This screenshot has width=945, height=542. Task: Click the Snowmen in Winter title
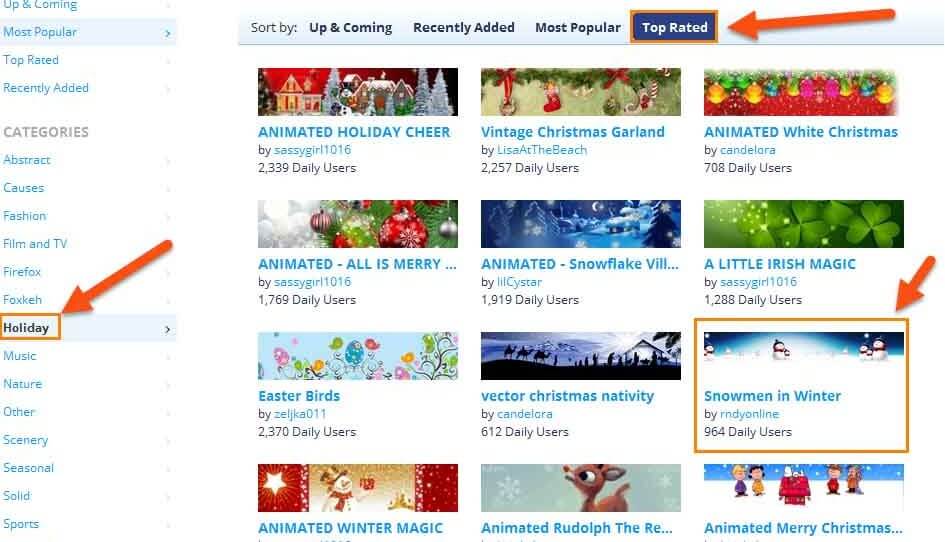tap(772, 396)
